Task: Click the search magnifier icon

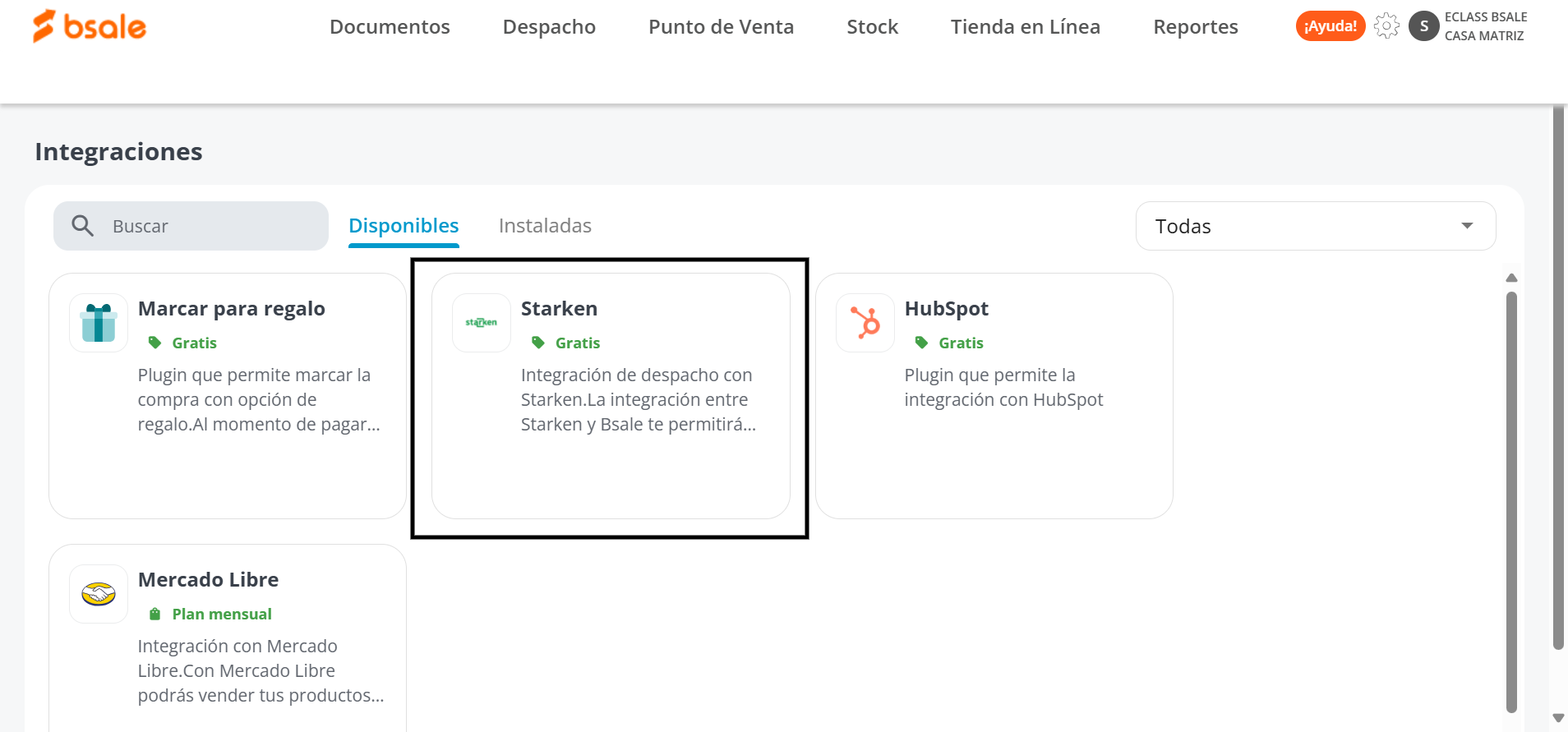Action: pos(82,225)
